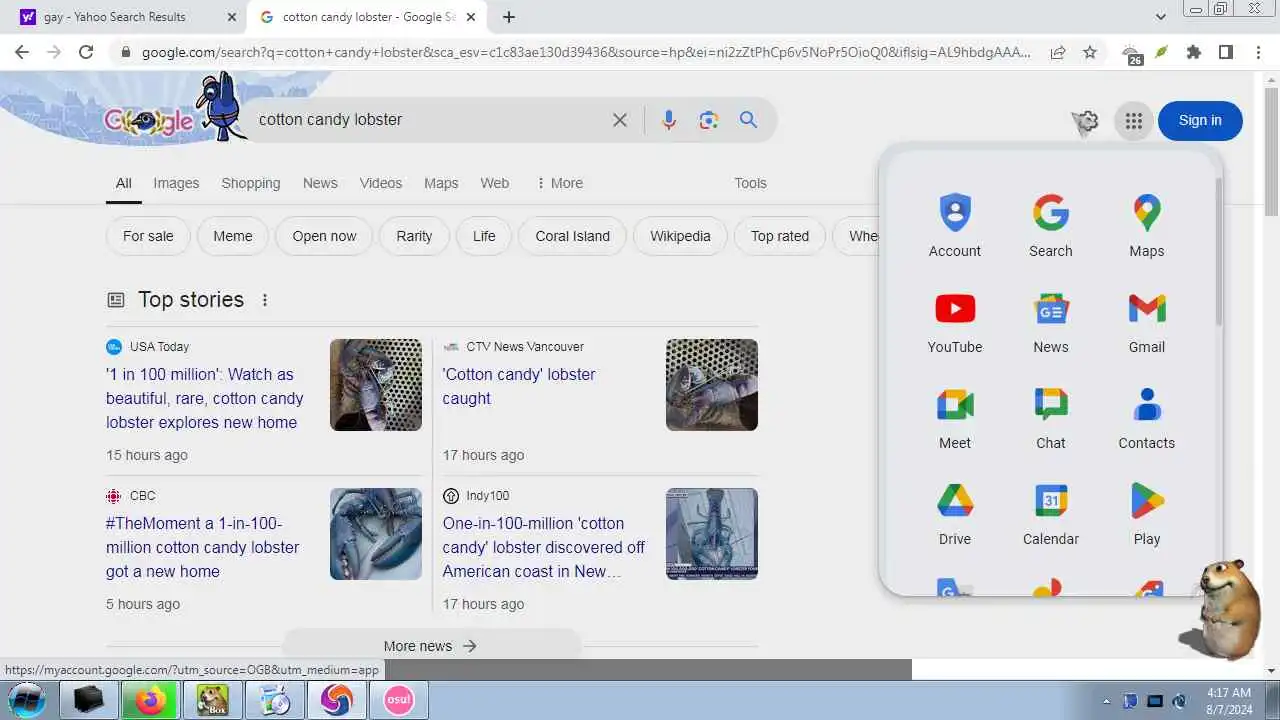Click the browser address bar URL
This screenshot has width=1280, height=720.
coord(585,52)
